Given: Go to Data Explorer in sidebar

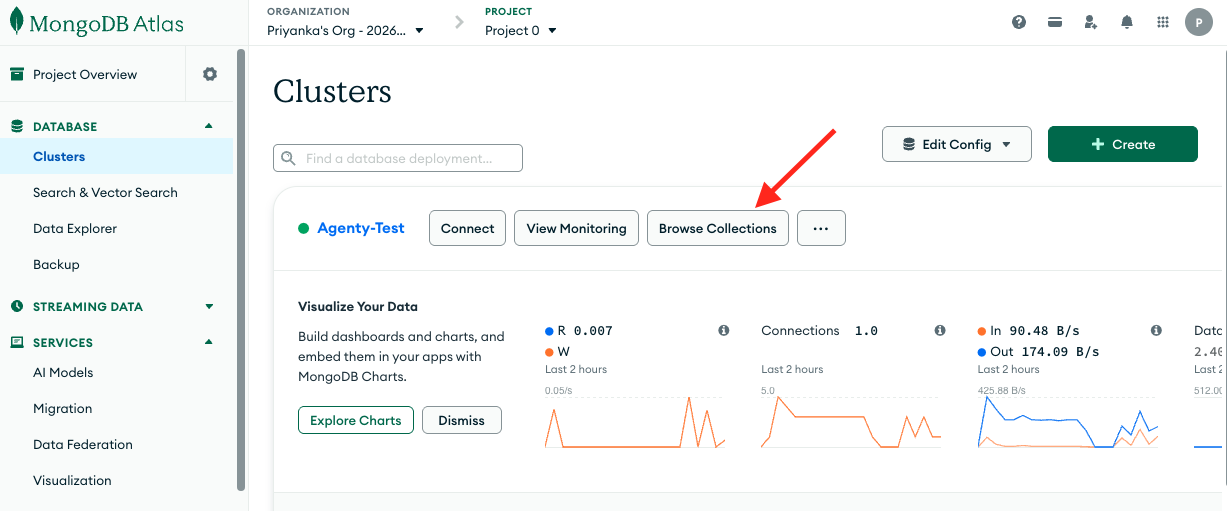Looking at the screenshot, I should pyautogui.click(x=75, y=228).
